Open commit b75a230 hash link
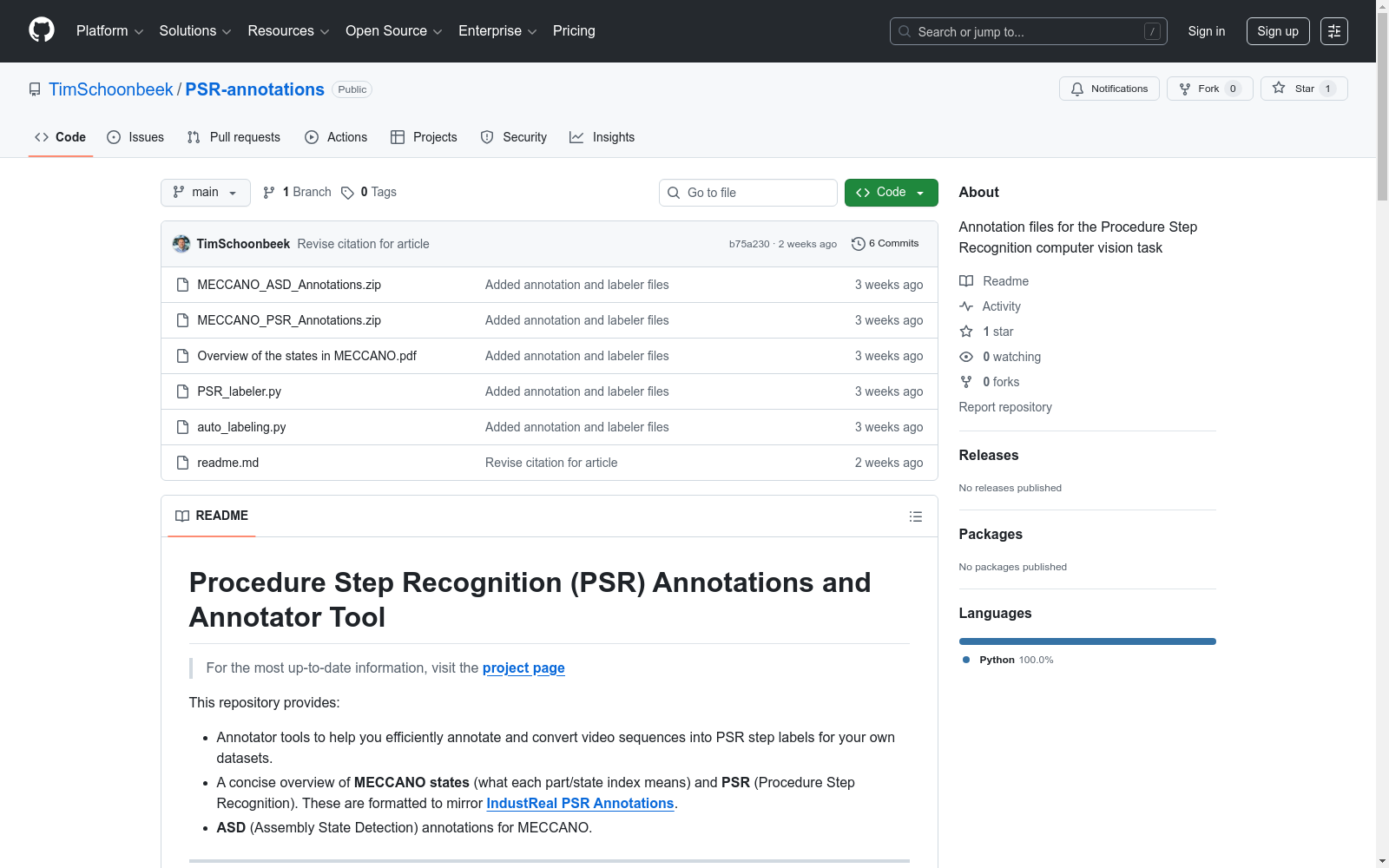 [x=749, y=244]
